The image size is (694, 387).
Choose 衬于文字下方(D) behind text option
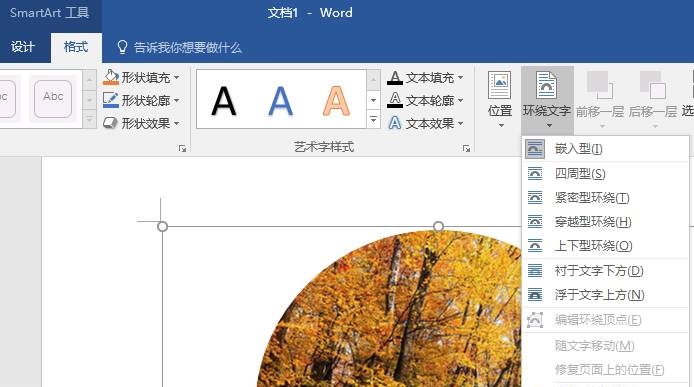[x=605, y=271]
